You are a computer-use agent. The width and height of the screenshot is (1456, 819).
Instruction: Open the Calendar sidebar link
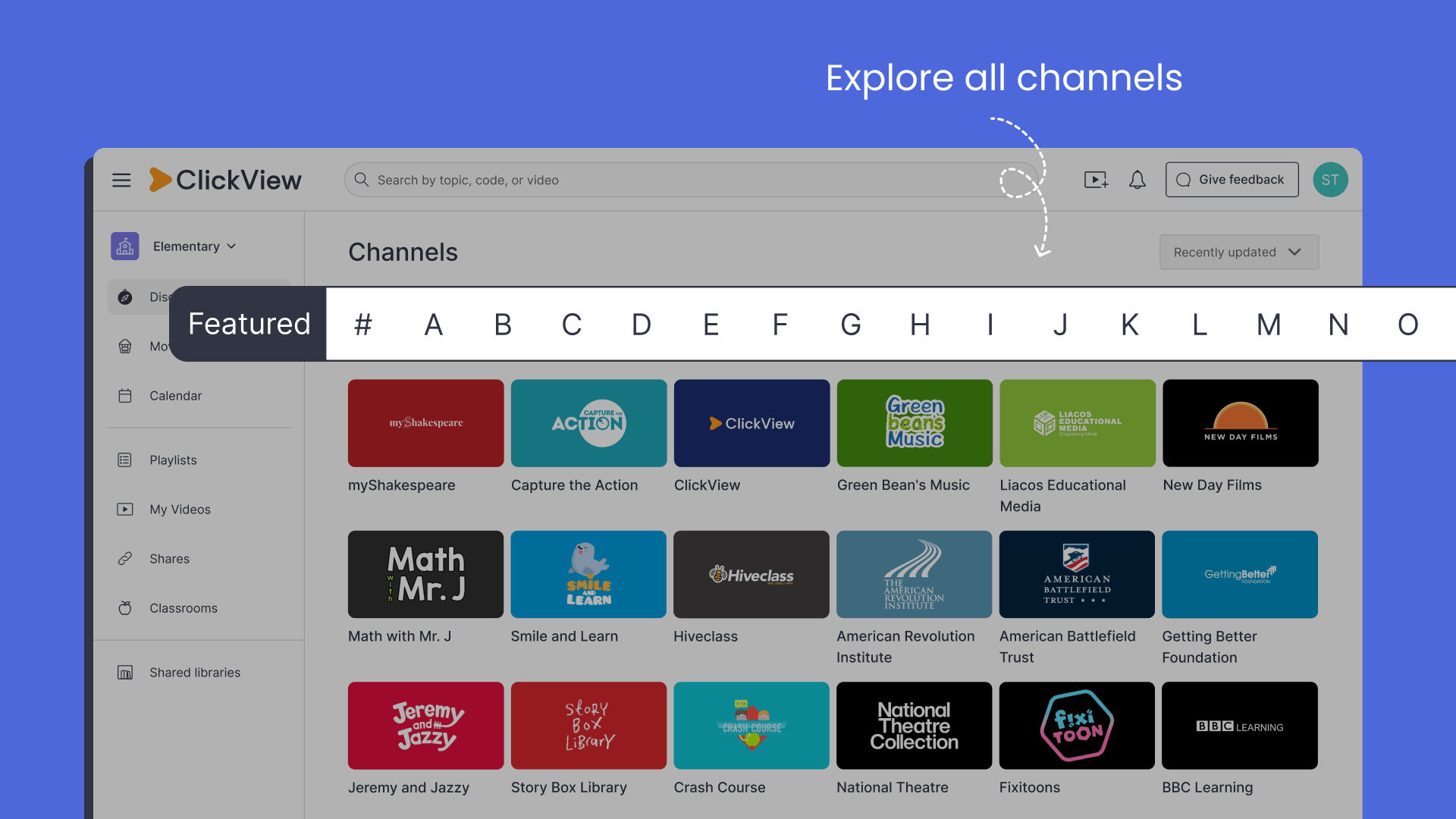click(x=175, y=396)
